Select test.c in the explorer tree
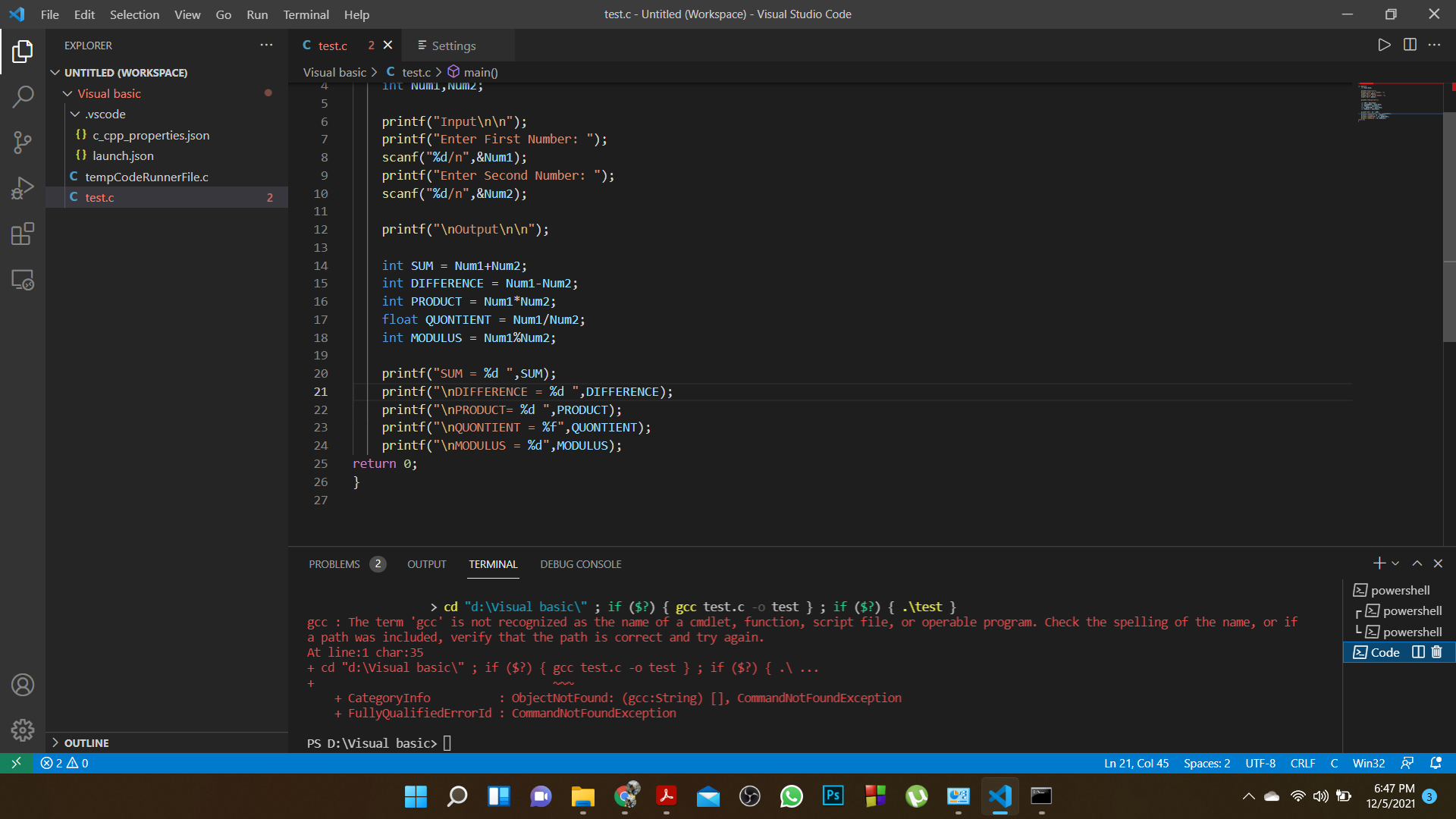The image size is (1456, 819). (167, 197)
